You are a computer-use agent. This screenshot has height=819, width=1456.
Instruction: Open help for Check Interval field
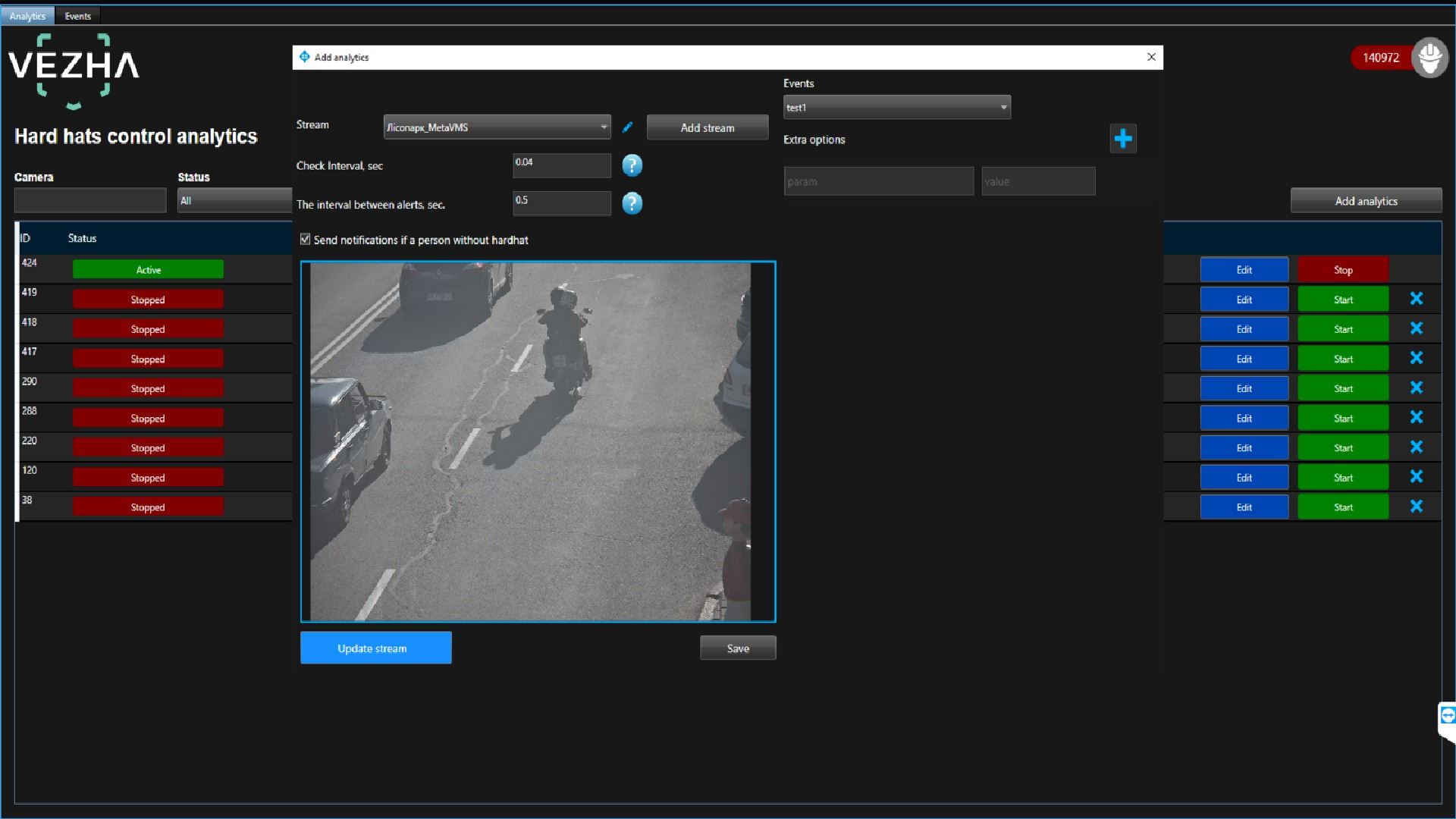tap(632, 165)
